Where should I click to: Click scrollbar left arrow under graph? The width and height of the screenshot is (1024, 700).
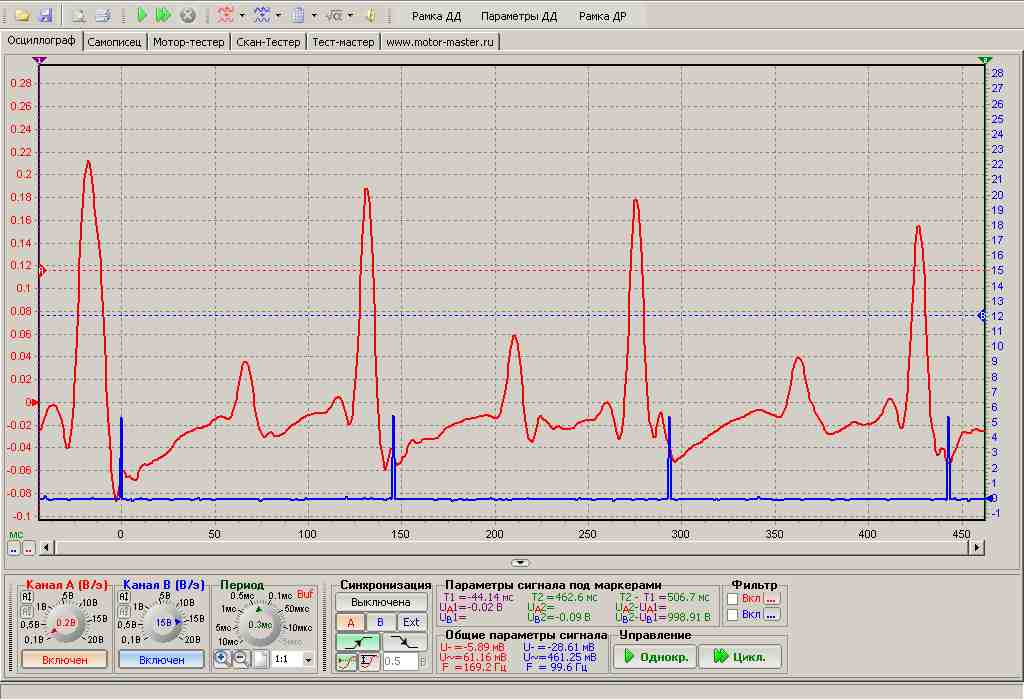coord(46,547)
